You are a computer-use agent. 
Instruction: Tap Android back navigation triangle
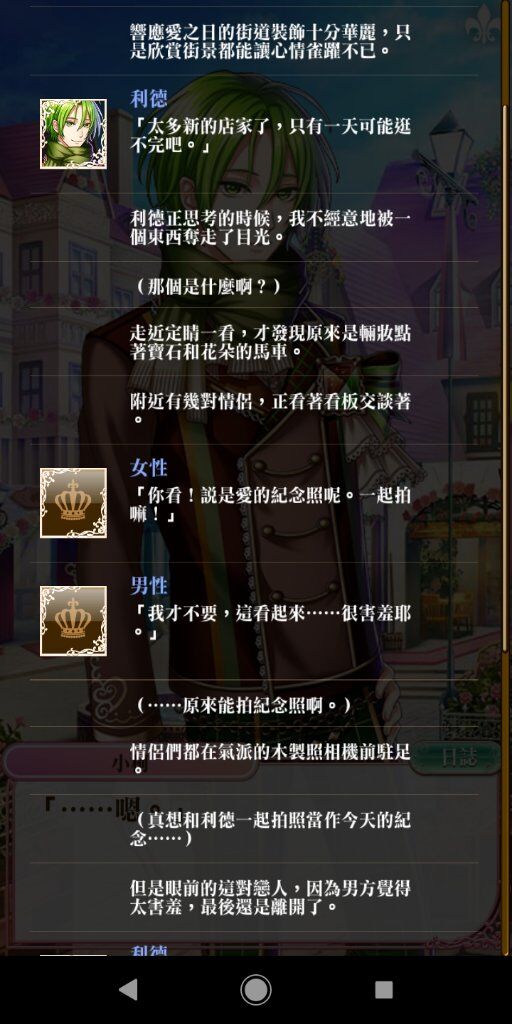tap(129, 989)
